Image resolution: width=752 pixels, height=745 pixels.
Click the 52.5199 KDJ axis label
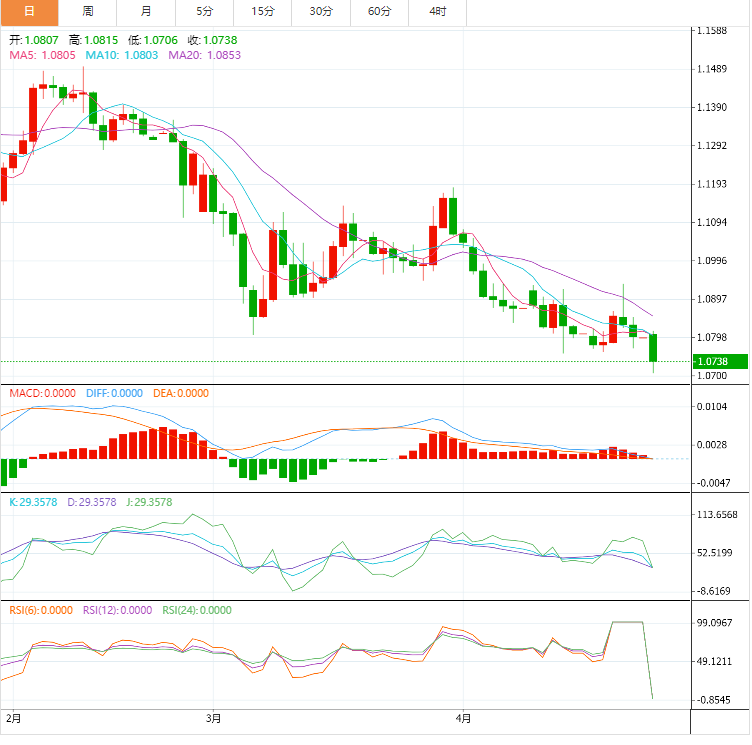[x=715, y=553]
